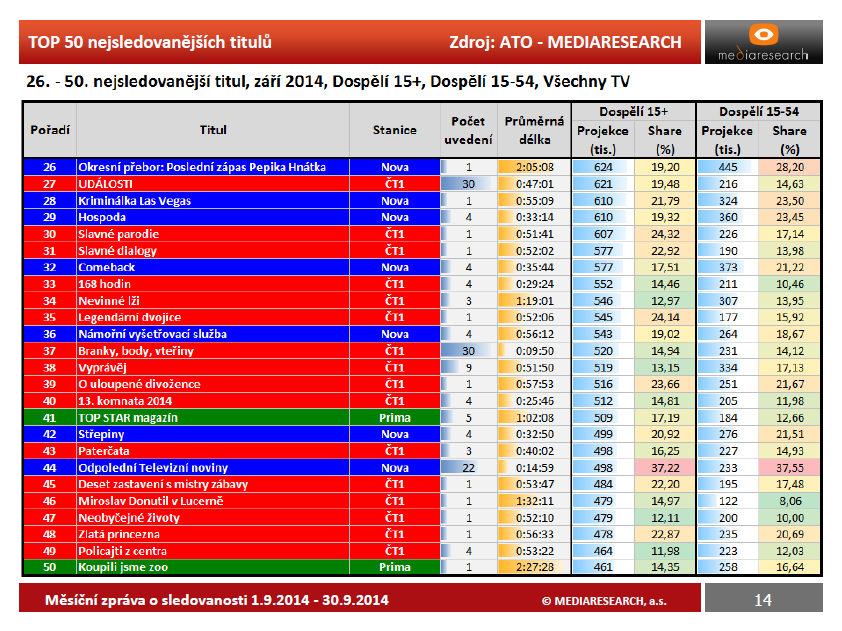Select the 'Comeback' title cell

pyautogui.click(x=213, y=267)
